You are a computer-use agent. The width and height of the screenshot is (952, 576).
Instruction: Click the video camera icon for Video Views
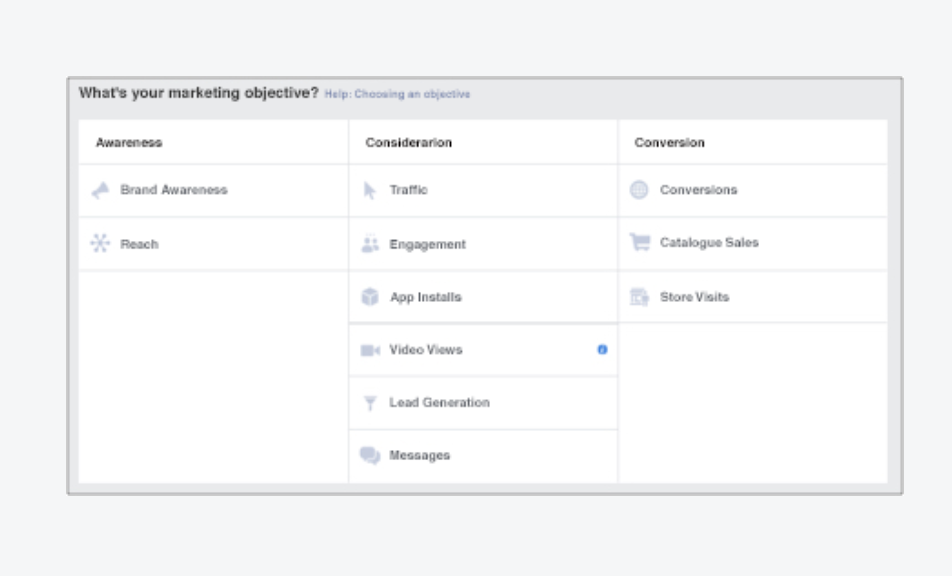click(370, 350)
